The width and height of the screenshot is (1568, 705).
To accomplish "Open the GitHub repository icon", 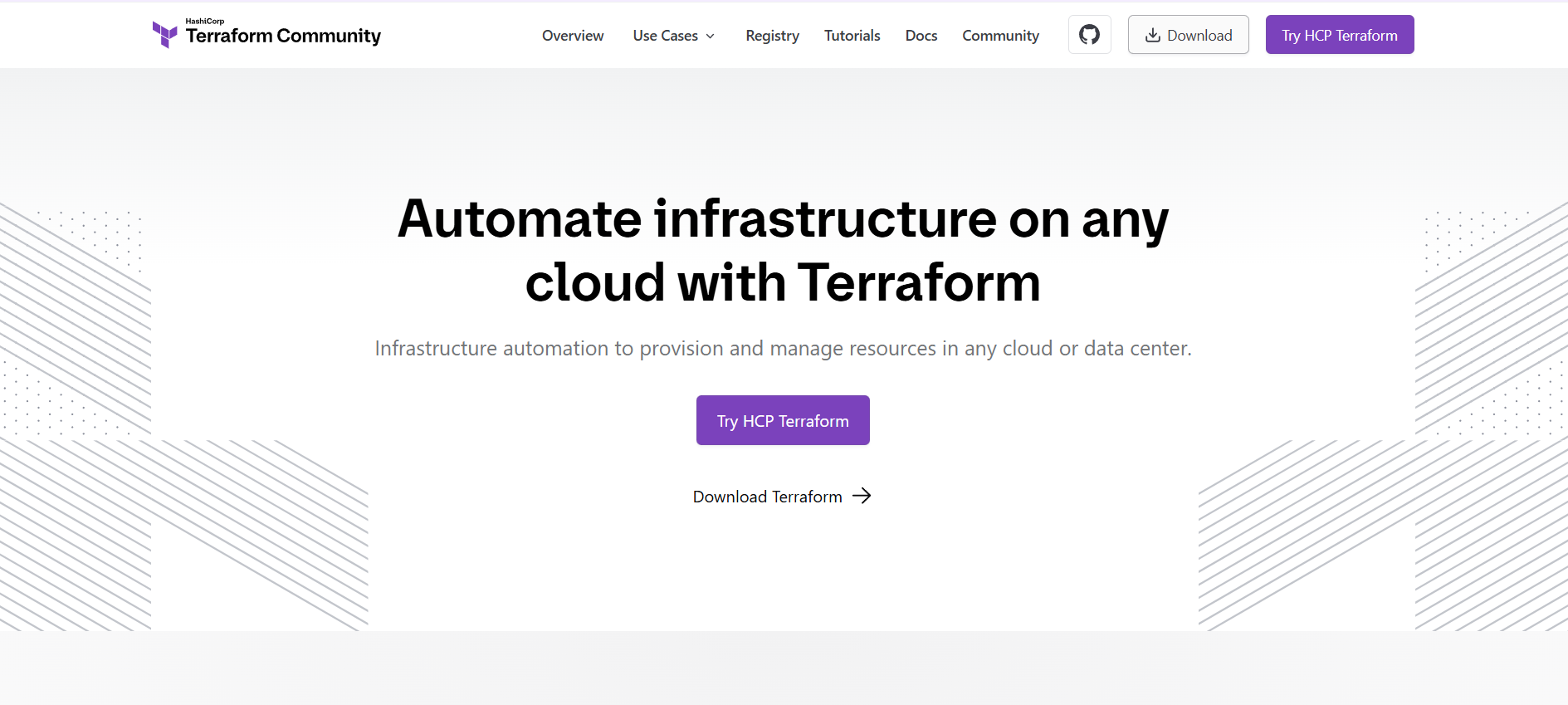I will tap(1089, 35).
